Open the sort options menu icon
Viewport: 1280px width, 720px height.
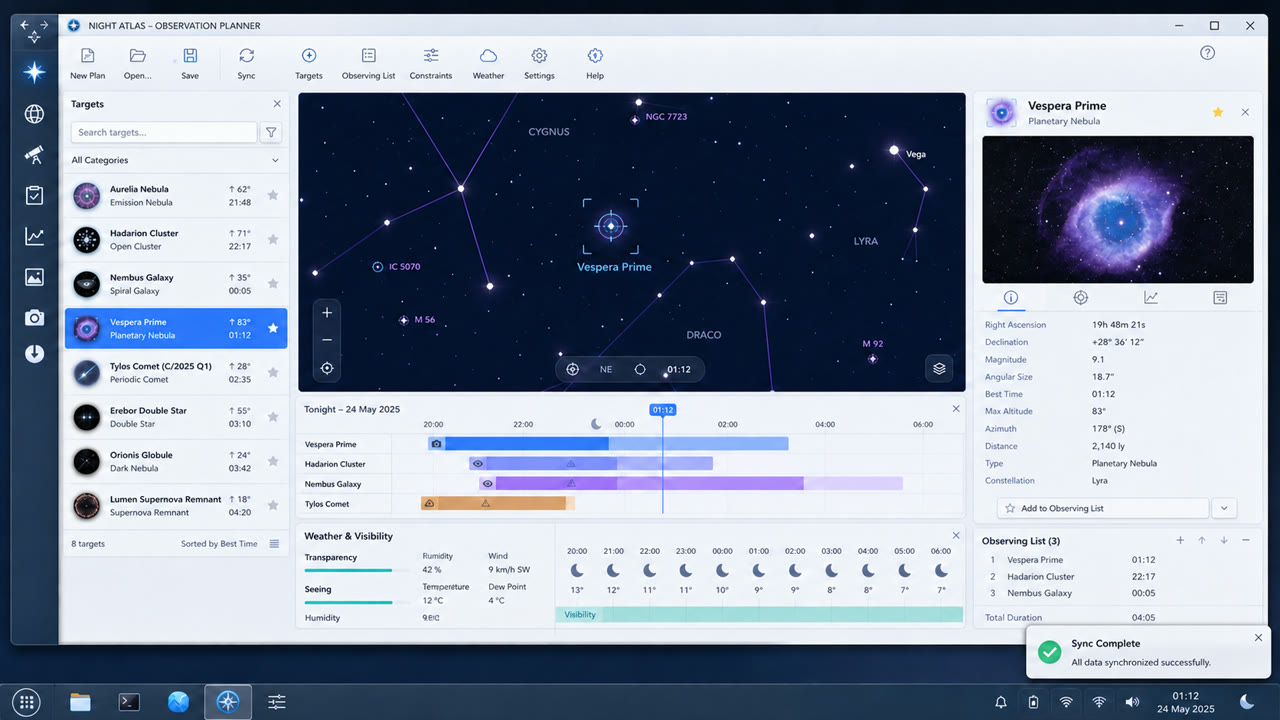click(274, 544)
